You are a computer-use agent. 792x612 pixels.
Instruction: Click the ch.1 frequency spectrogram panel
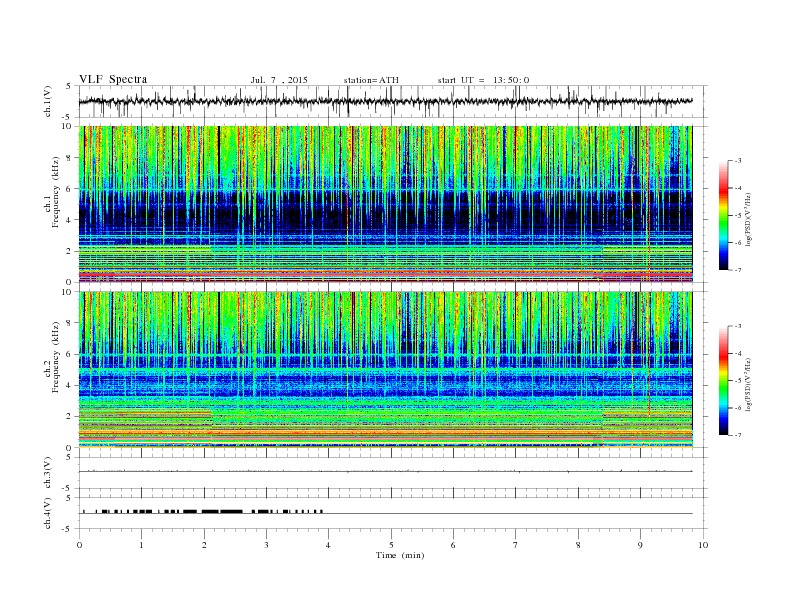pos(386,204)
